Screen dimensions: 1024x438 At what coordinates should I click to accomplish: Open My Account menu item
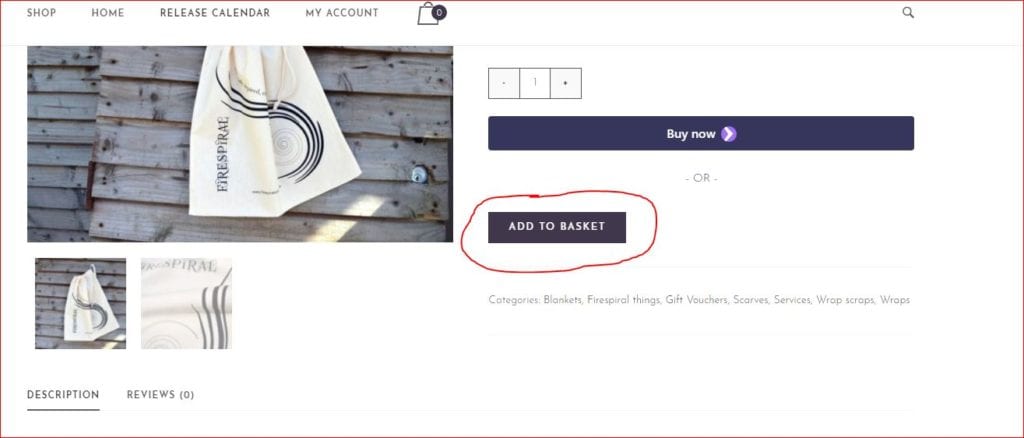point(342,13)
